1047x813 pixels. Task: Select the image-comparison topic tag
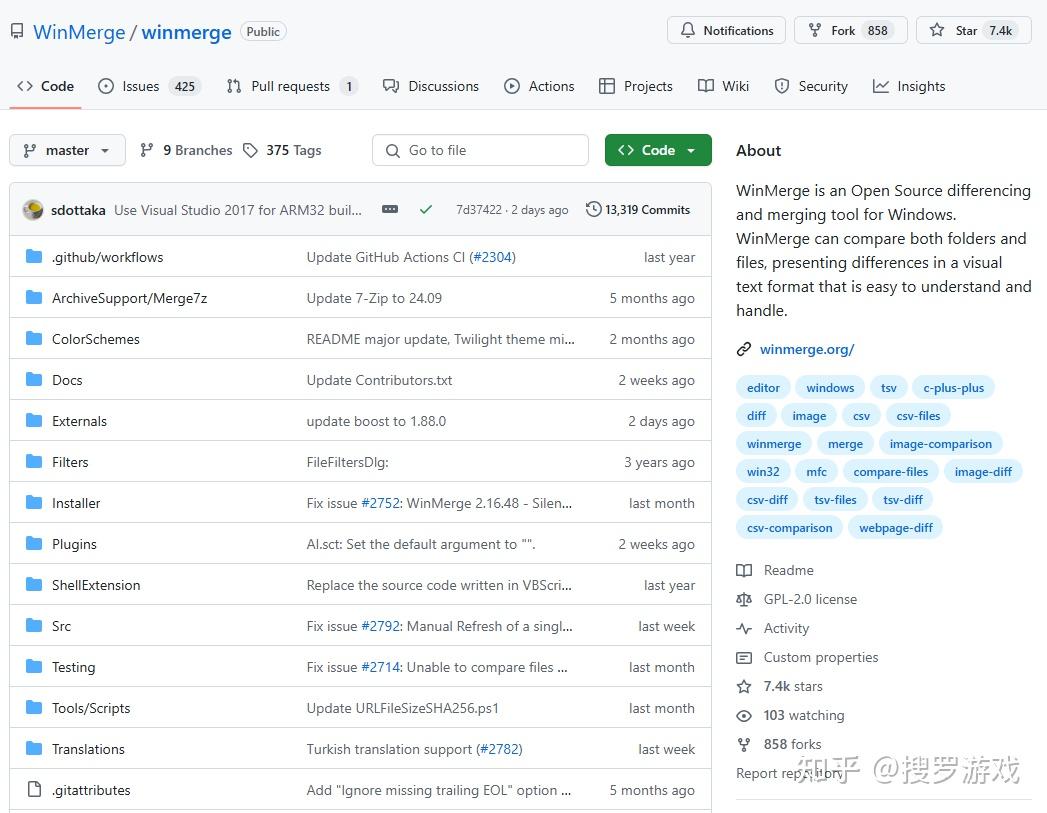point(940,444)
